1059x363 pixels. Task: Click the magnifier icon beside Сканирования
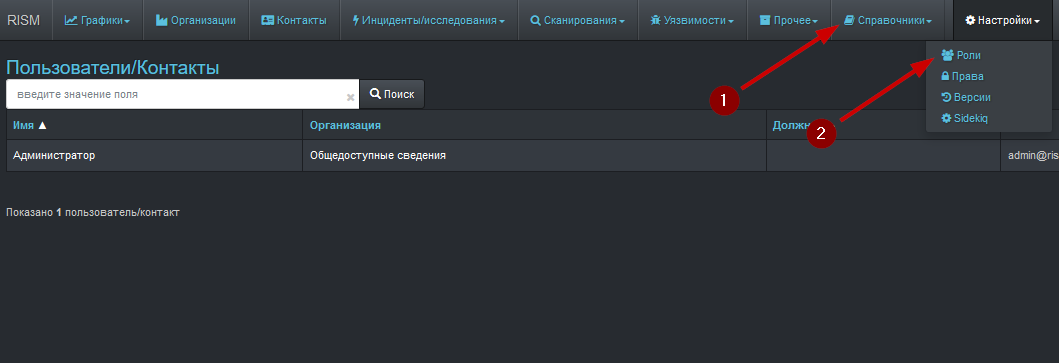[536, 21]
